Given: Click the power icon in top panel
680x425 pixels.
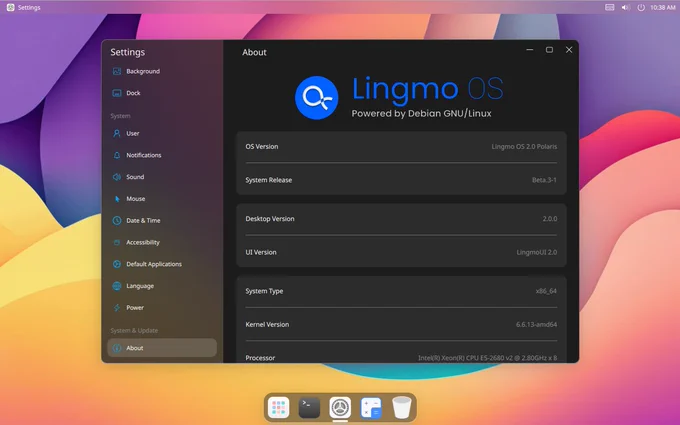Looking at the screenshot, I should pos(641,7).
